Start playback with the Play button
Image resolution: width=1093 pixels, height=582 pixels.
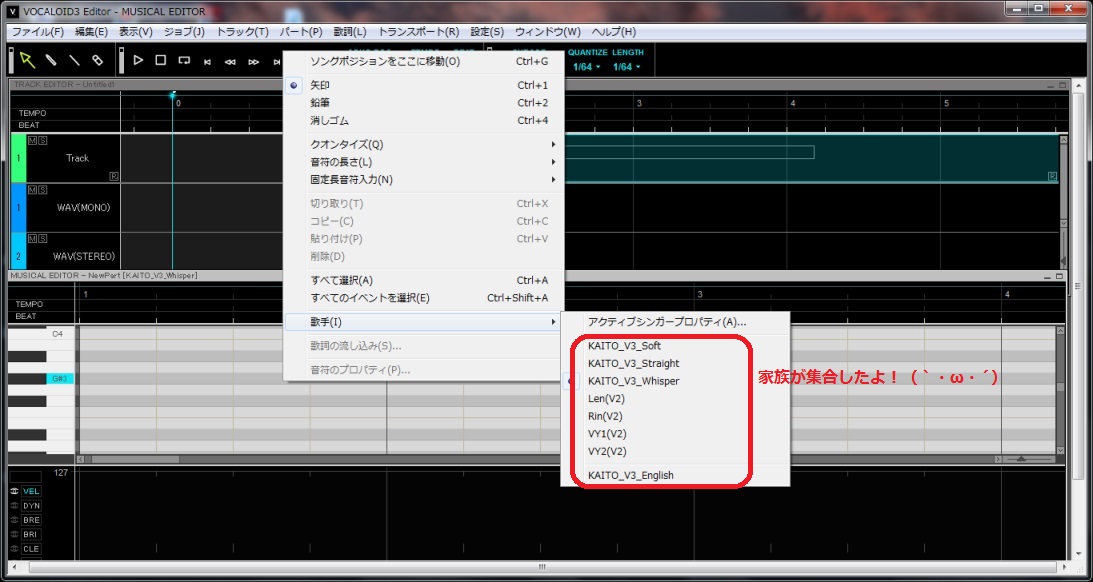tap(138, 60)
